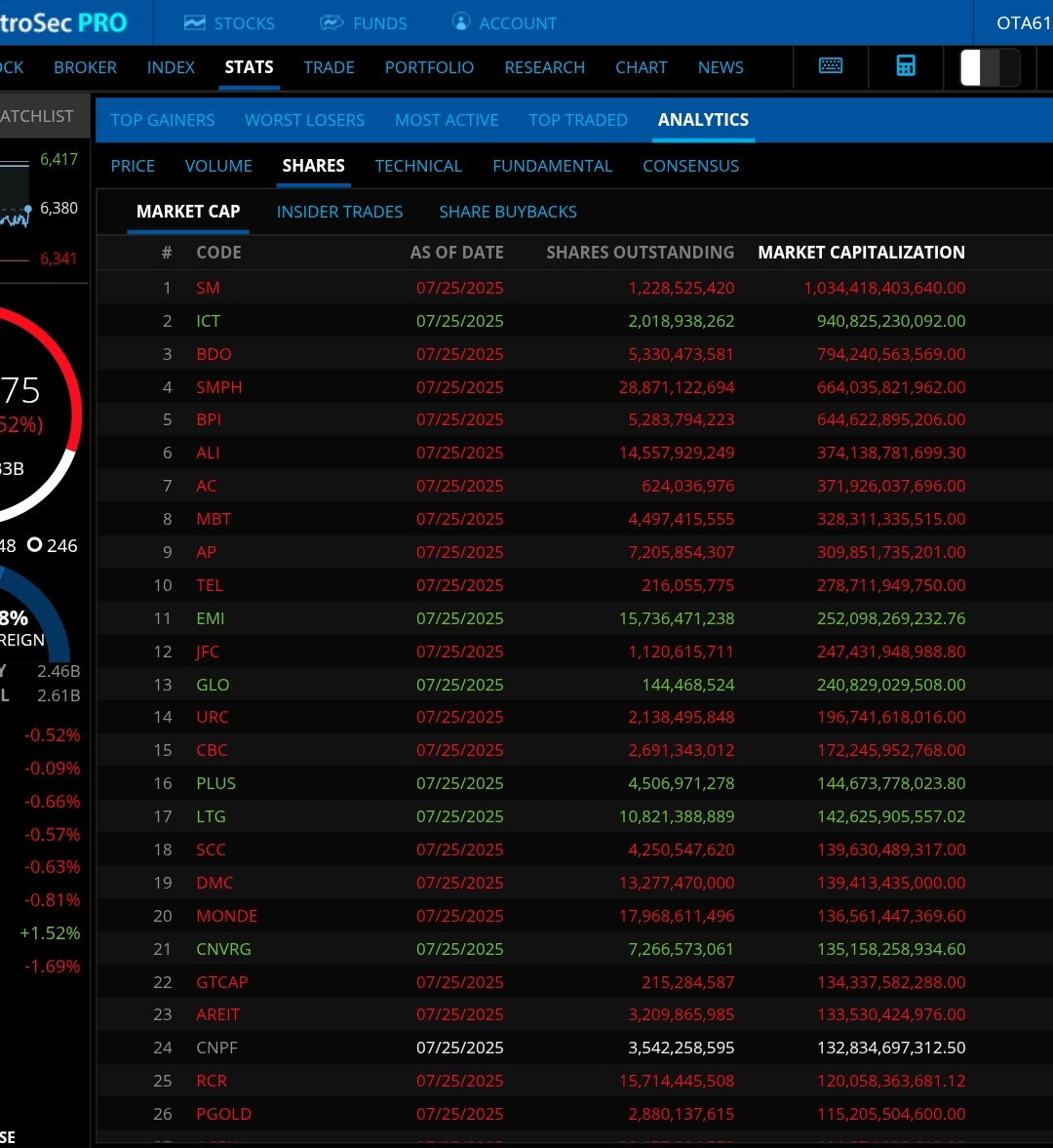This screenshot has height=1148, width=1053.
Task: Click shares outstanding 28,871,122,694
Action: click(677, 387)
